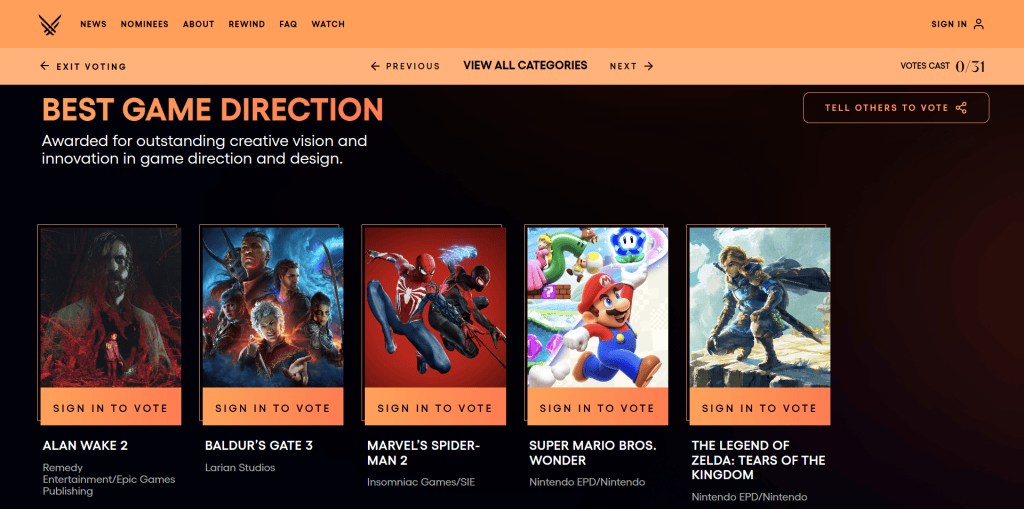
Task: Open the News menu item
Action: (x=93, y=24)
